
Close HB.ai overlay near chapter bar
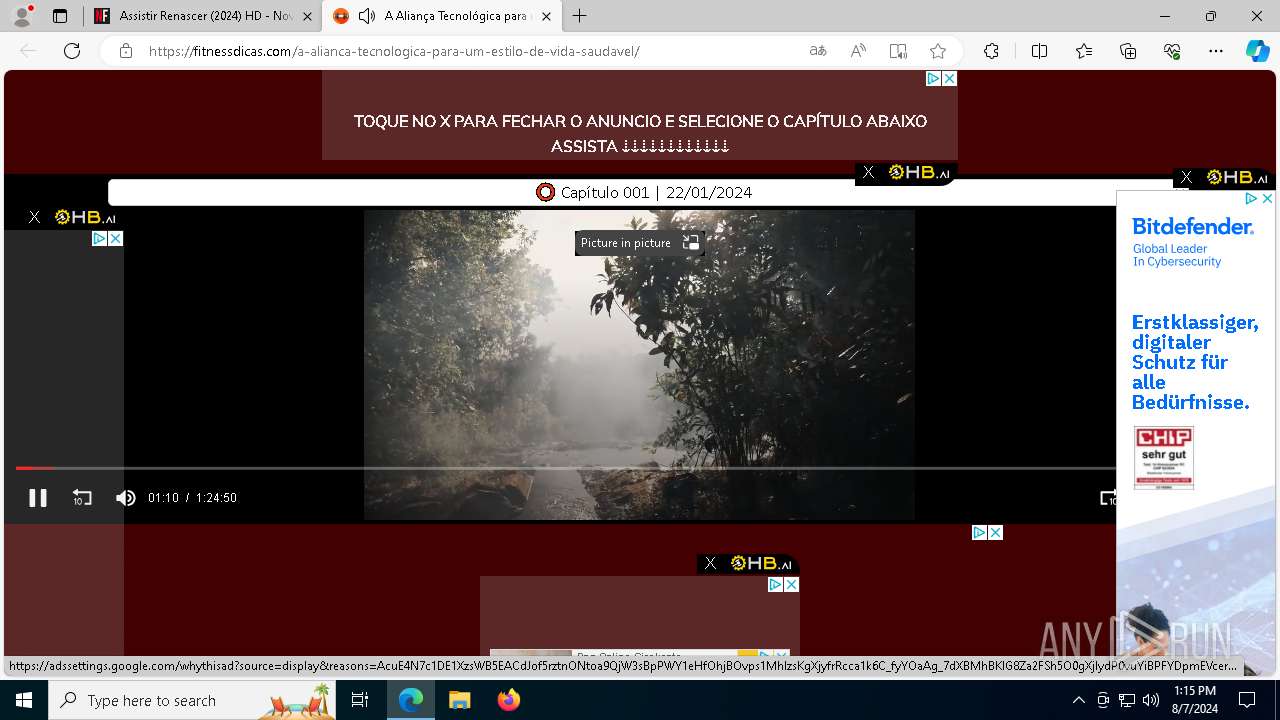click(868, 172)
